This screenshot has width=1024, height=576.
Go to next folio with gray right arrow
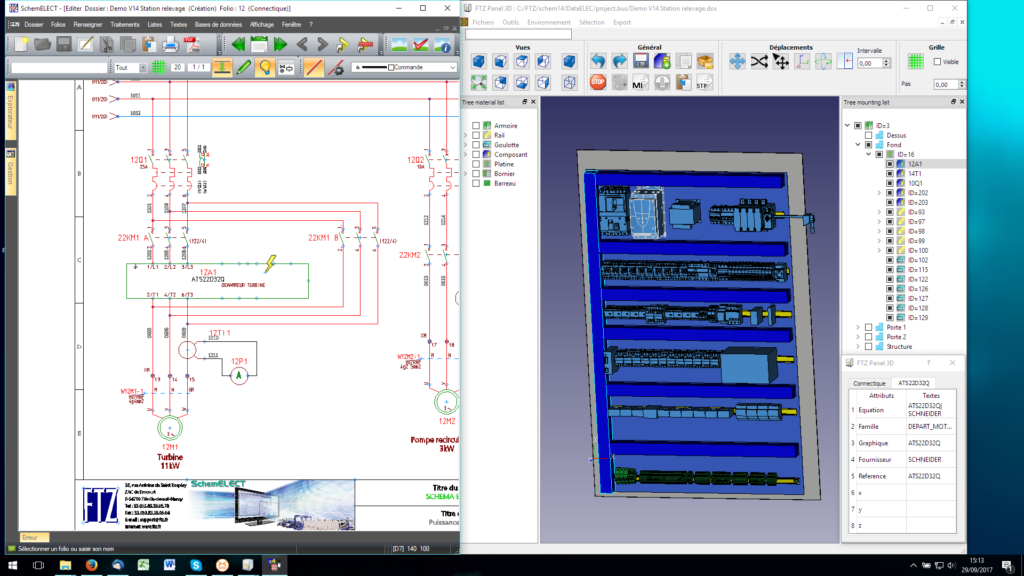[x=323, y=44]
